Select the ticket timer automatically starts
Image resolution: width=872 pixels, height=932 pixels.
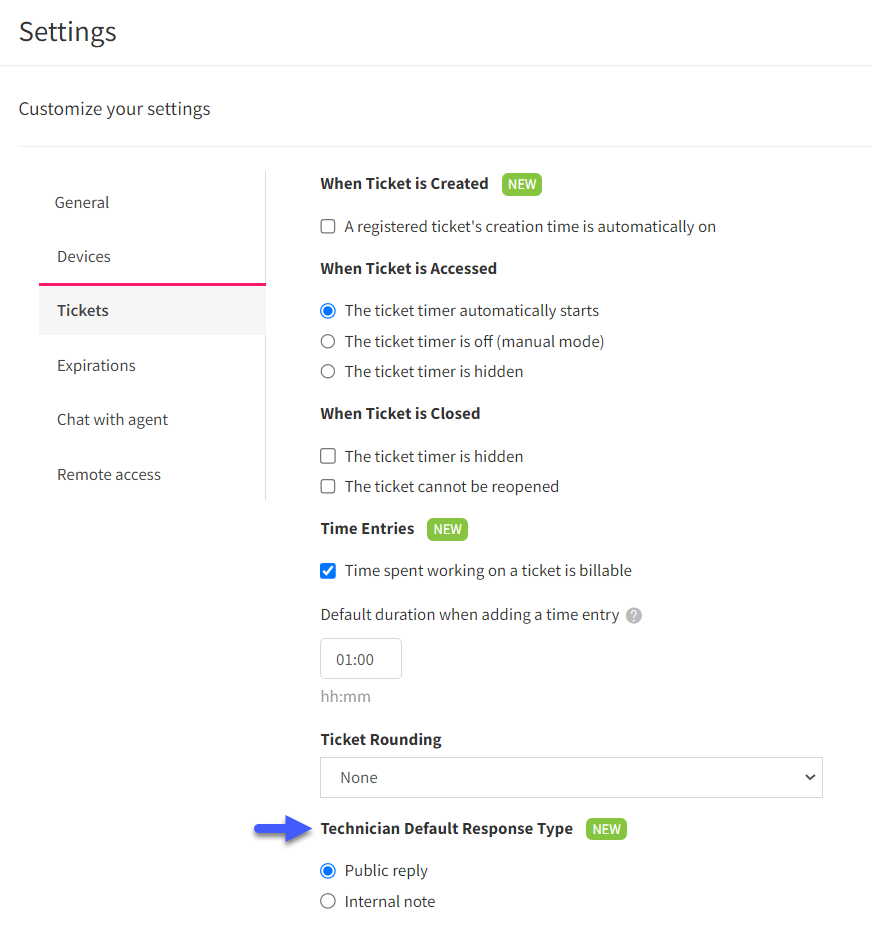tap(327, 310)
